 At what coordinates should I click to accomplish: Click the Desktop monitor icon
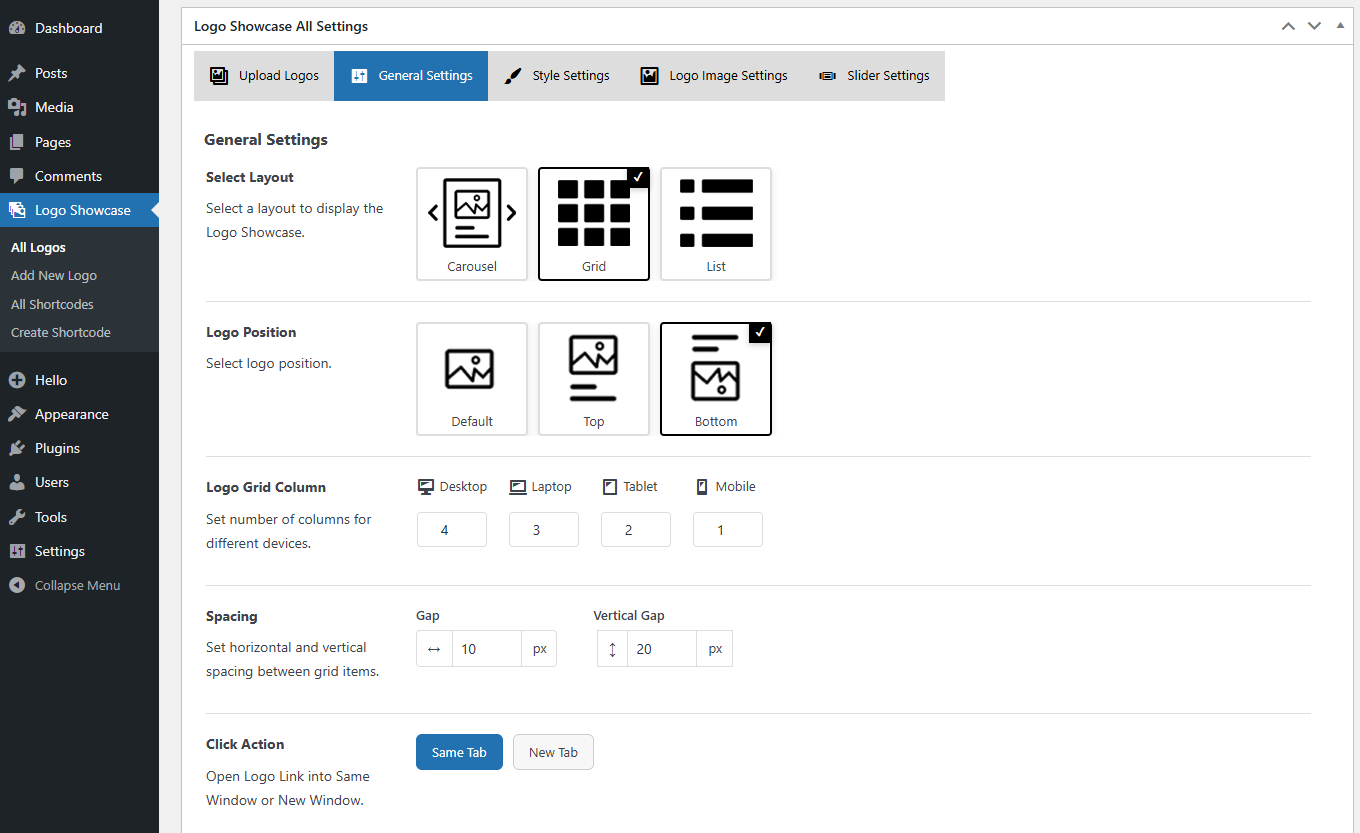point(426,487)
